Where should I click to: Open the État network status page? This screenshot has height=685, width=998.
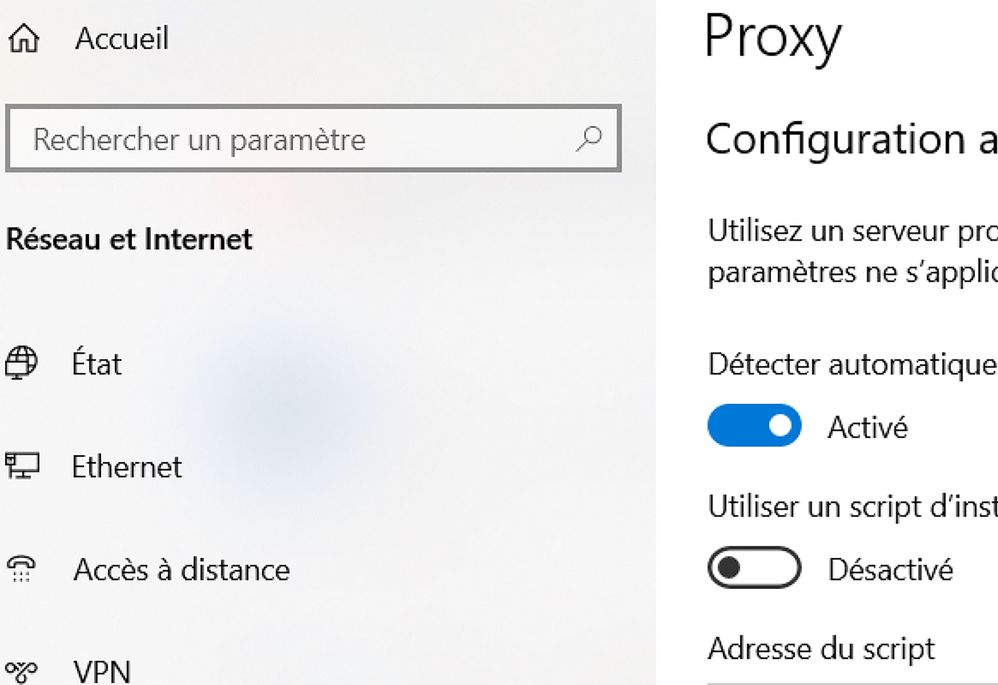pyautogui.click(x=97, y=363)
